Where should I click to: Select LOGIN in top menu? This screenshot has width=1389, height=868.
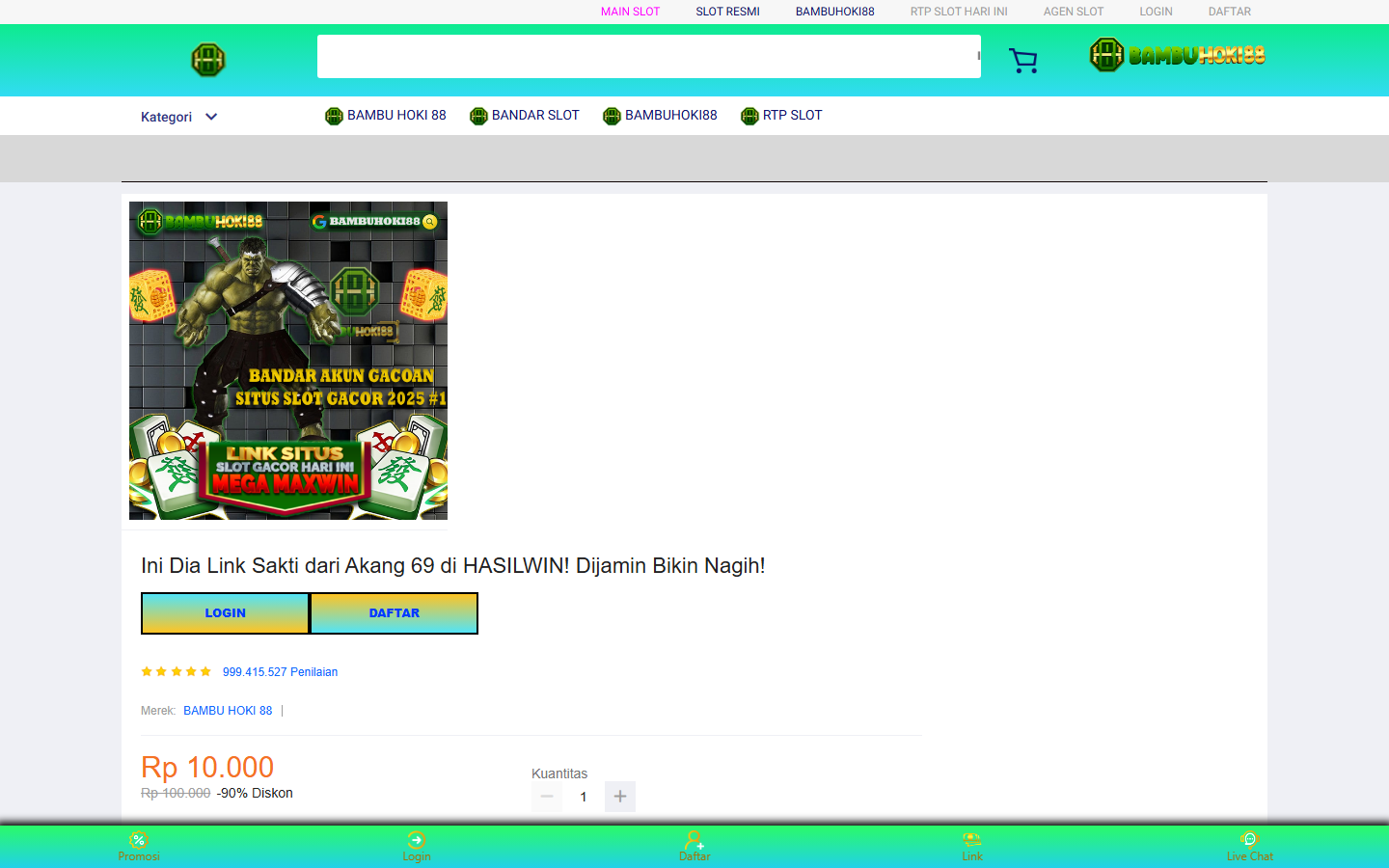coord(1156,12)
